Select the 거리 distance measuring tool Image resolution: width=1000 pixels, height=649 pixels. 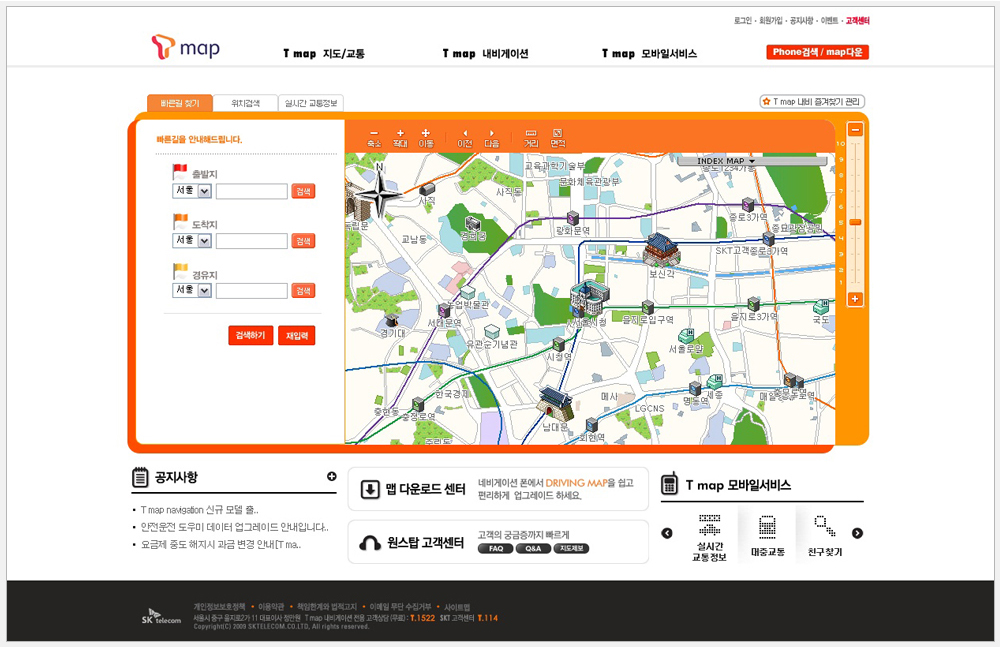click(x=530, y=137)
